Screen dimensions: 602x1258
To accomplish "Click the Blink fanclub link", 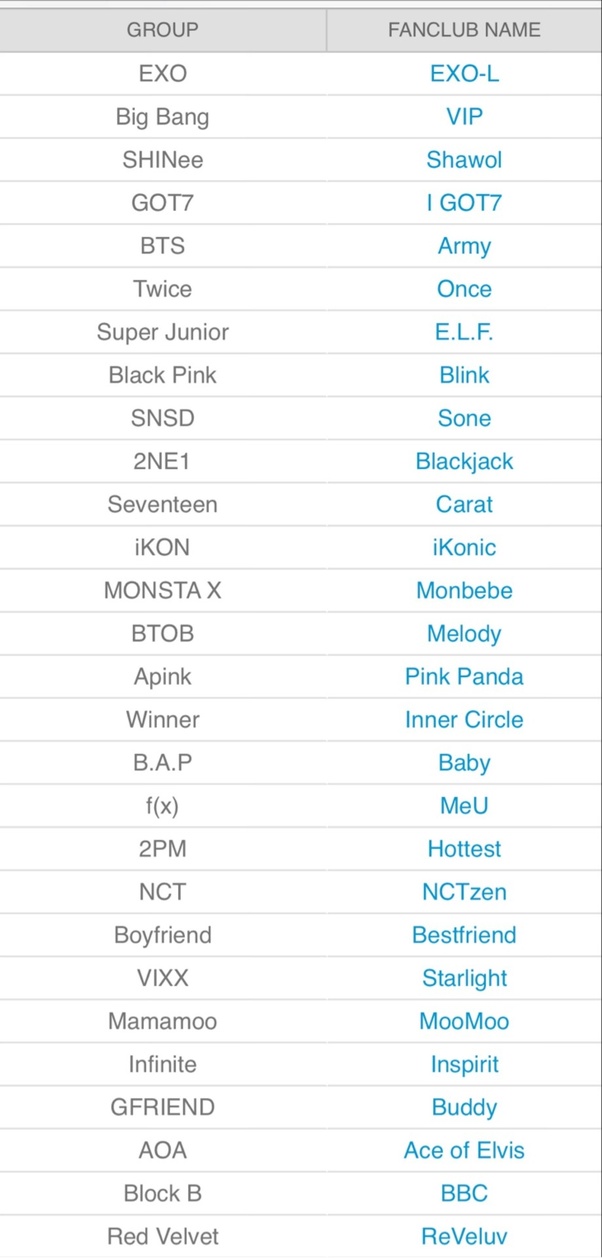I will coord(464,375).
